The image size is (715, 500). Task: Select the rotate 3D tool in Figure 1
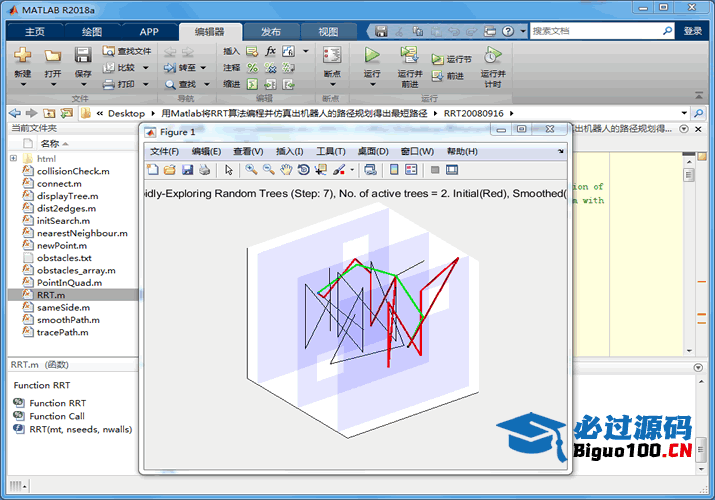(303, 170)
